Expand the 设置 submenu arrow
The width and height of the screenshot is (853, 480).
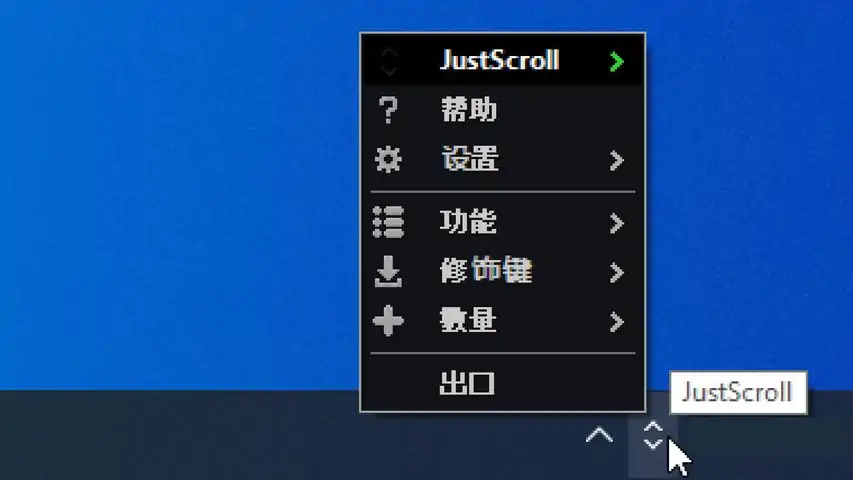(x=616, y=161)
